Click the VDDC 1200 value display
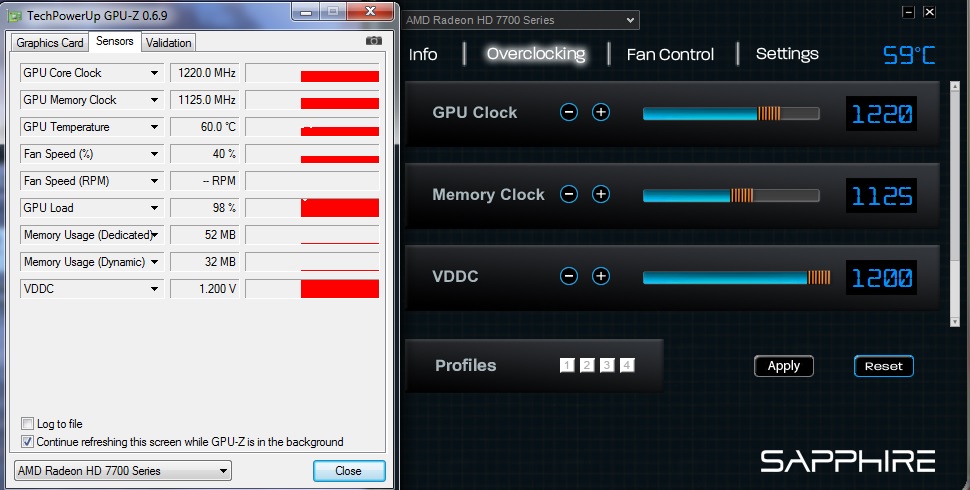 point(882,277)
